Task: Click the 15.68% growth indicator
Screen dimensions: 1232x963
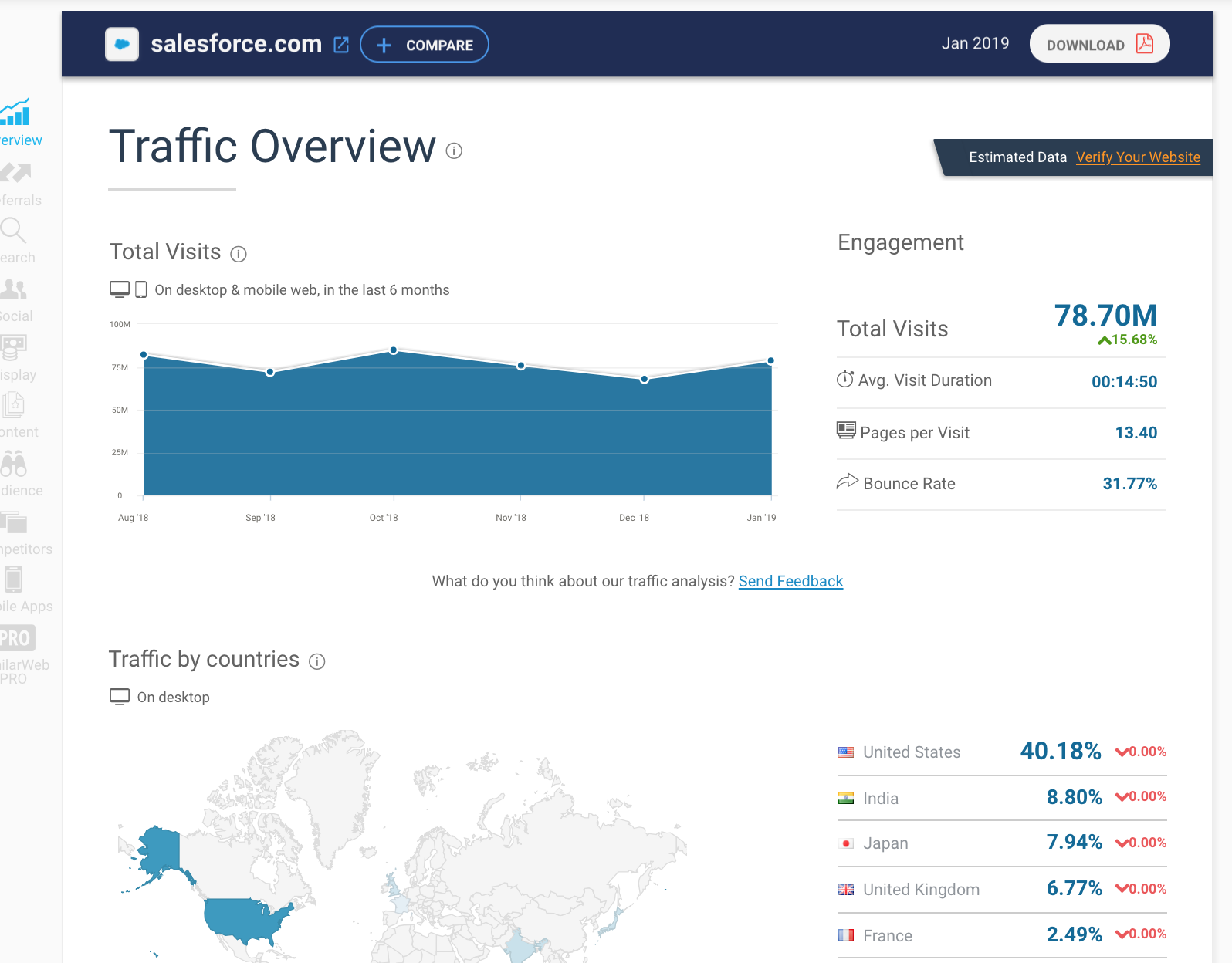Action: (1128, 340)
